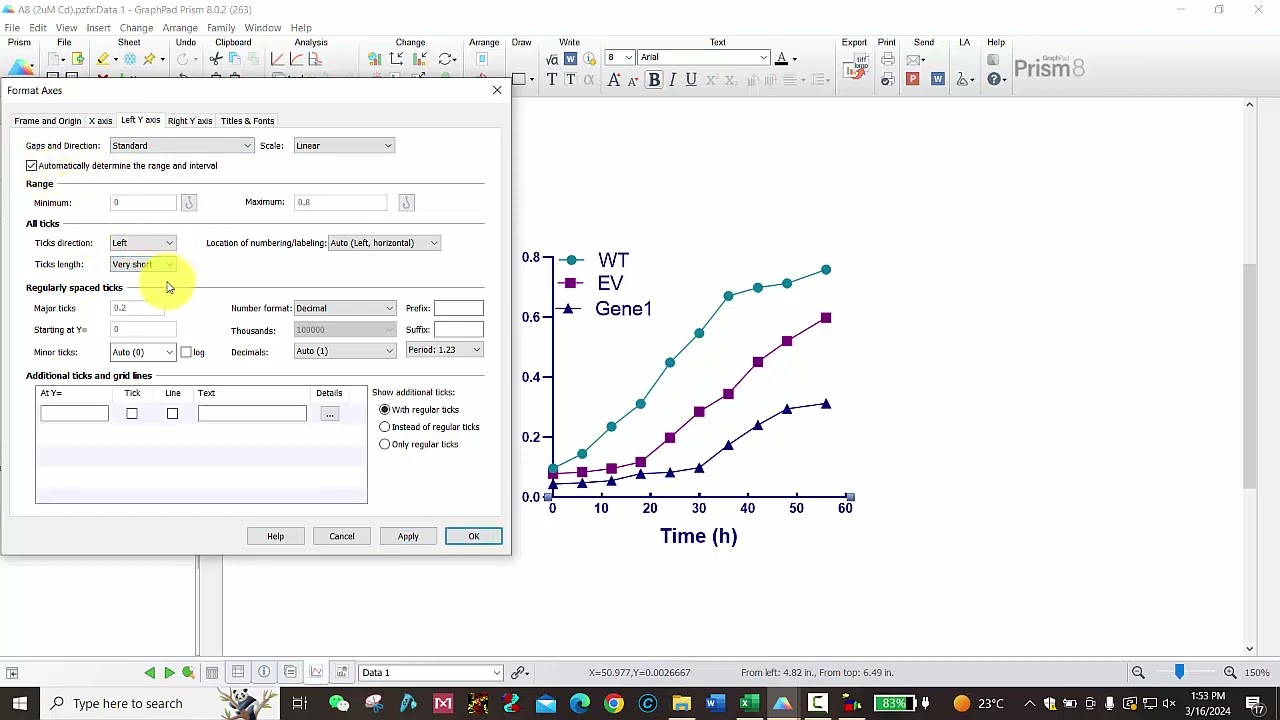This screenshot has width=1280, height=720.
Task: Enable the log checkbox for minor ticks
Action: pos(186,352)
